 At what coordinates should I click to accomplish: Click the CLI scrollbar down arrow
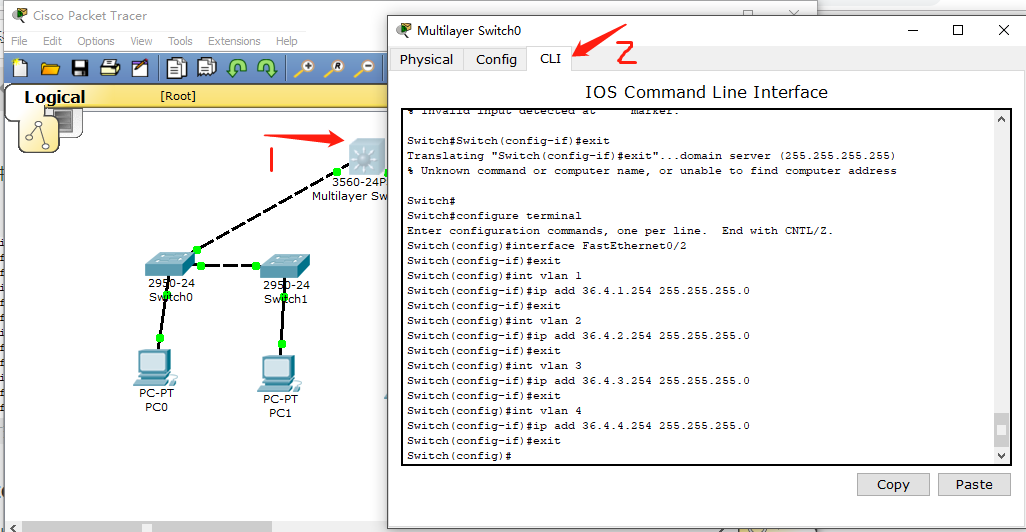1001,455
